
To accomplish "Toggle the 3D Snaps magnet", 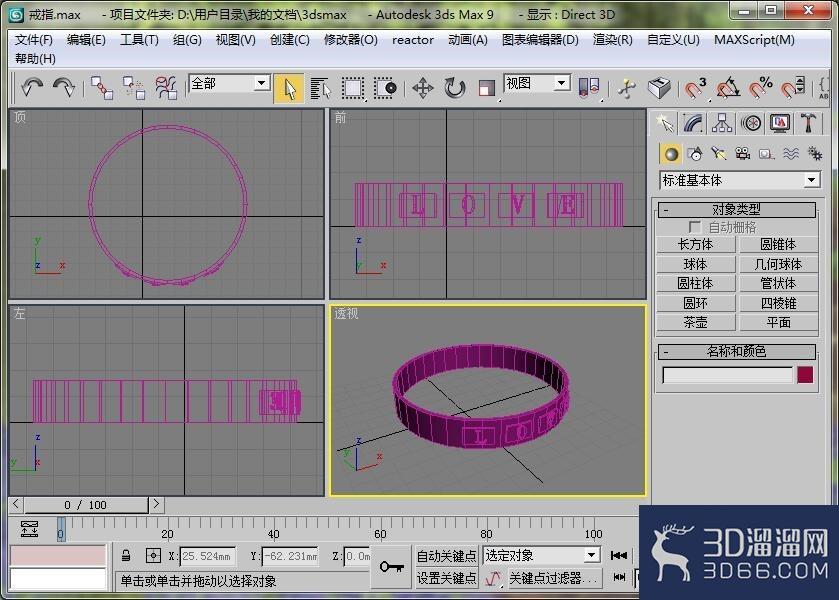I will coord(696,88).
